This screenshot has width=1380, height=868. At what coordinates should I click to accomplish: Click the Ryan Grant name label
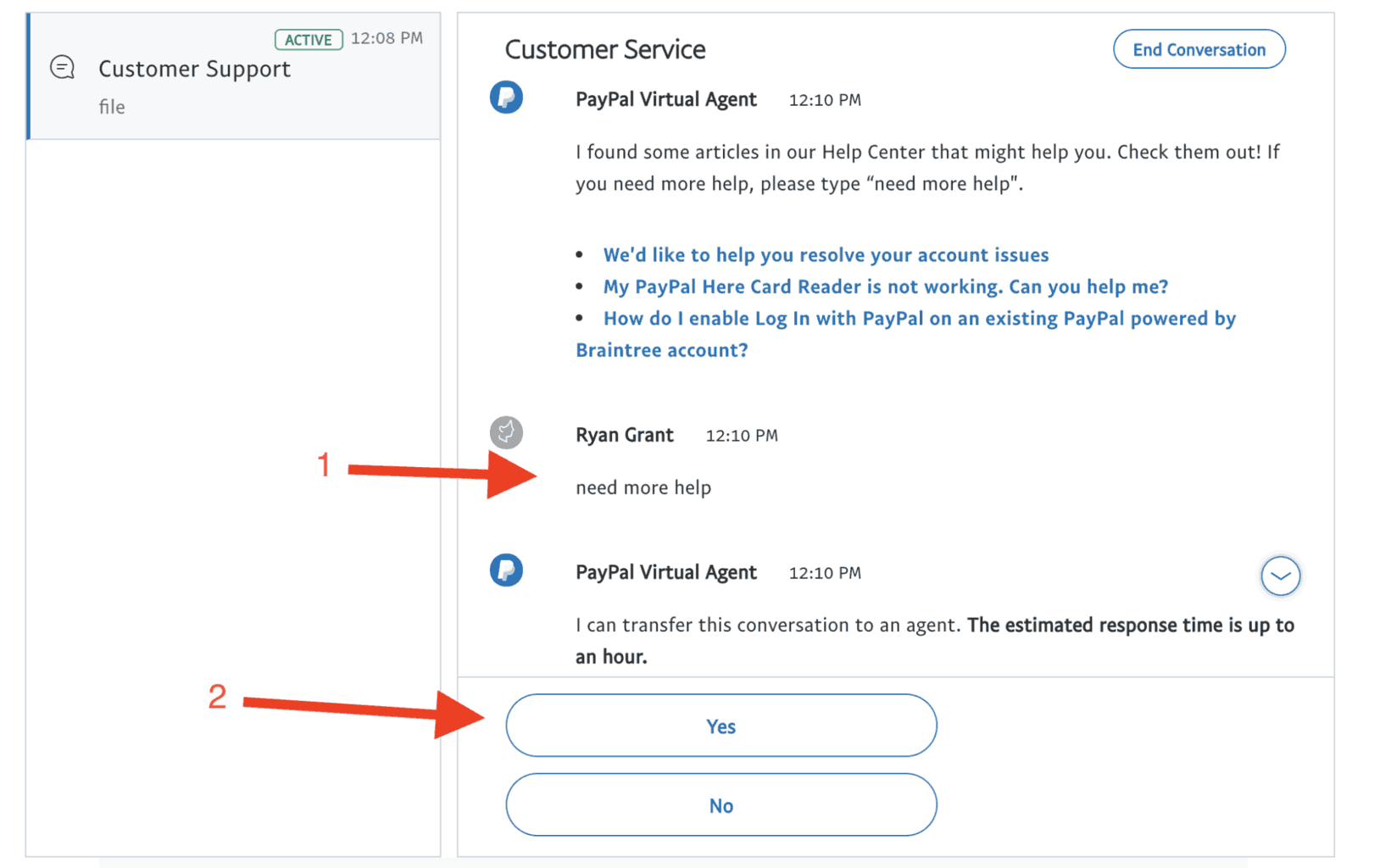pyautogui.click(x=625, y=434)
